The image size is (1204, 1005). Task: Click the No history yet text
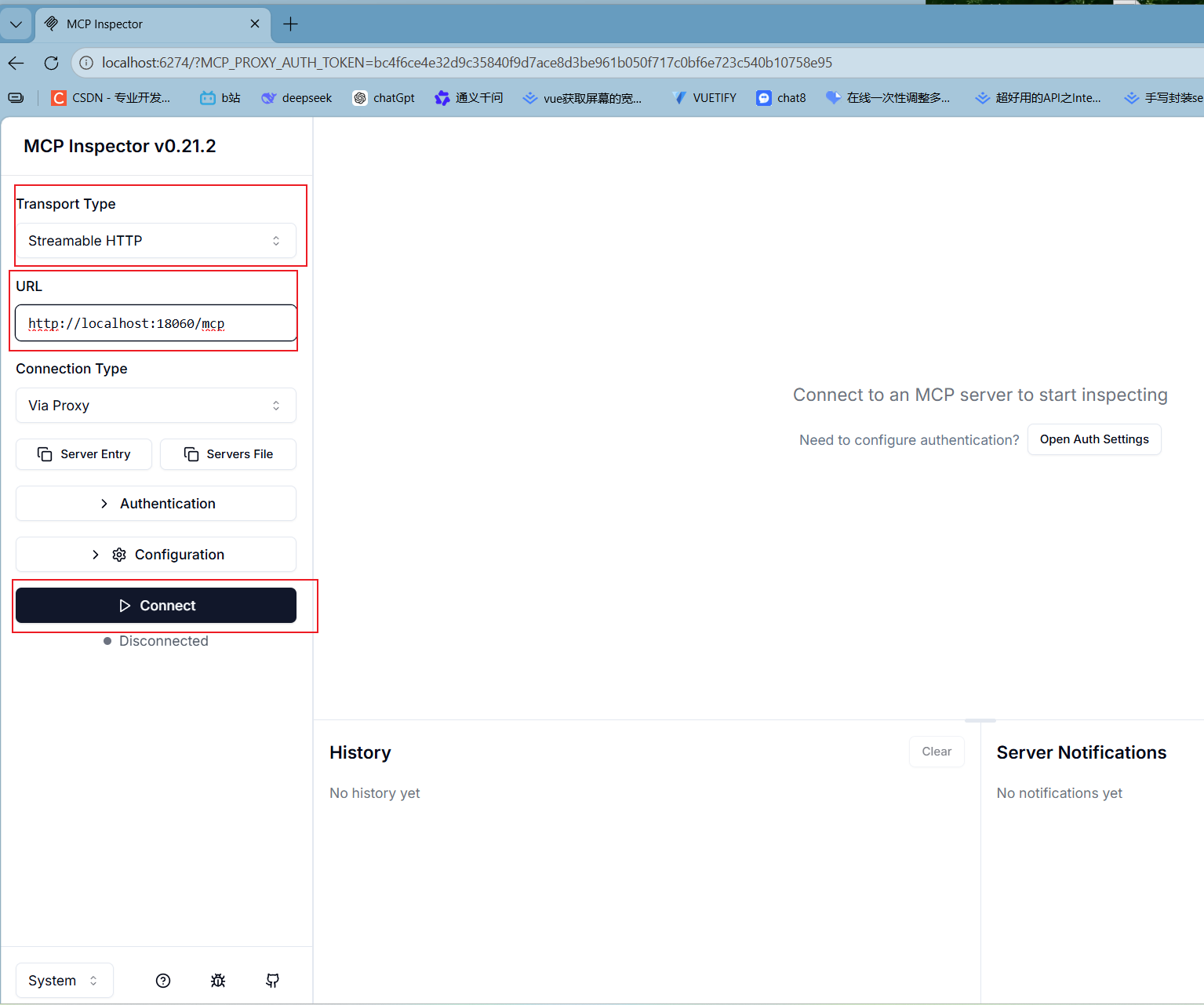375,793
